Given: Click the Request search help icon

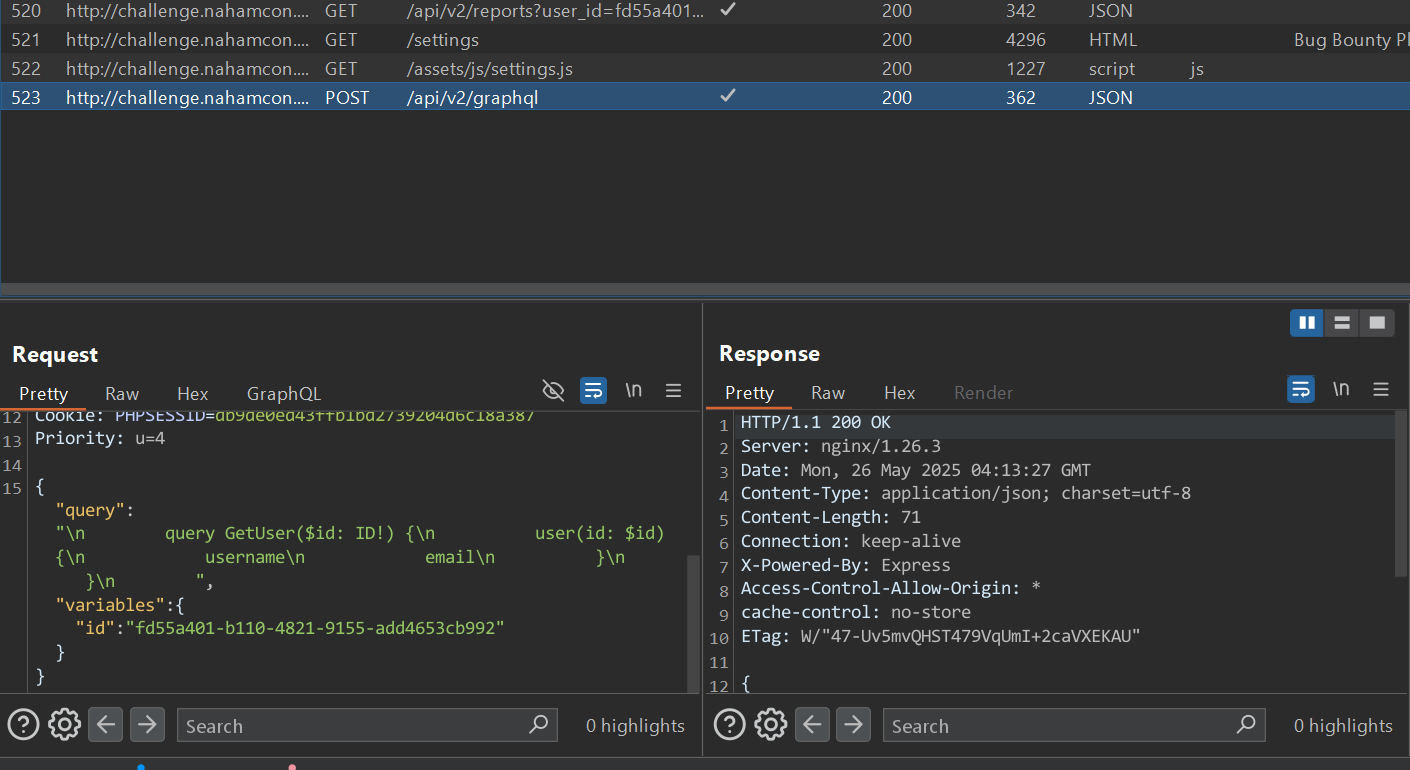Looking at the screenshot, I should pos(23,724).
